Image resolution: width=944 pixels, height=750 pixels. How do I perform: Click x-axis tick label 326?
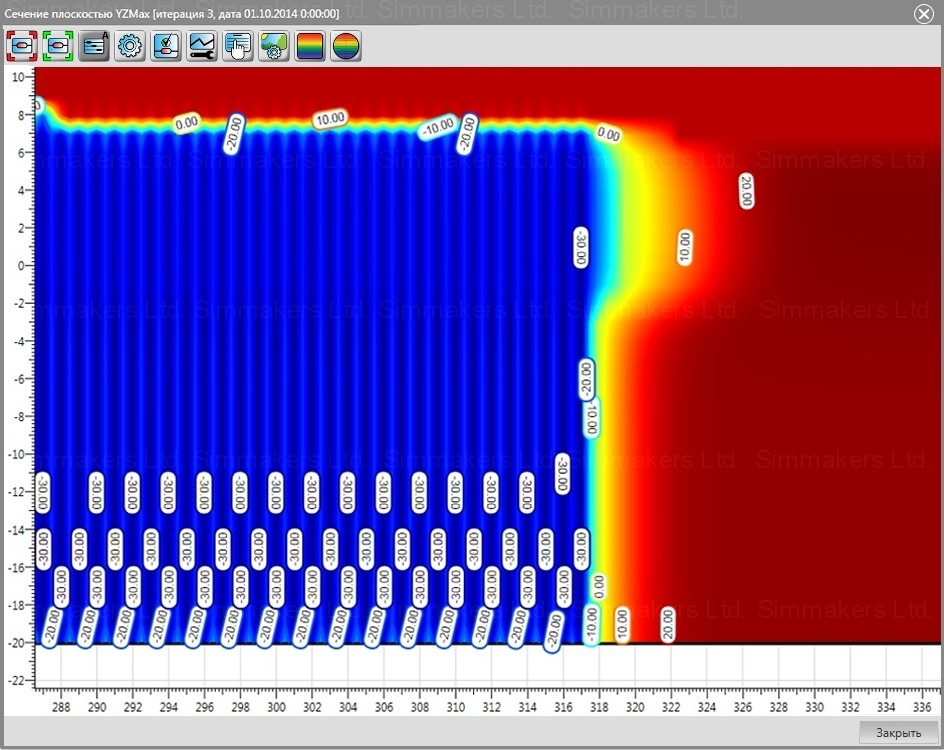pyautogui.click(x=743, y=707)
